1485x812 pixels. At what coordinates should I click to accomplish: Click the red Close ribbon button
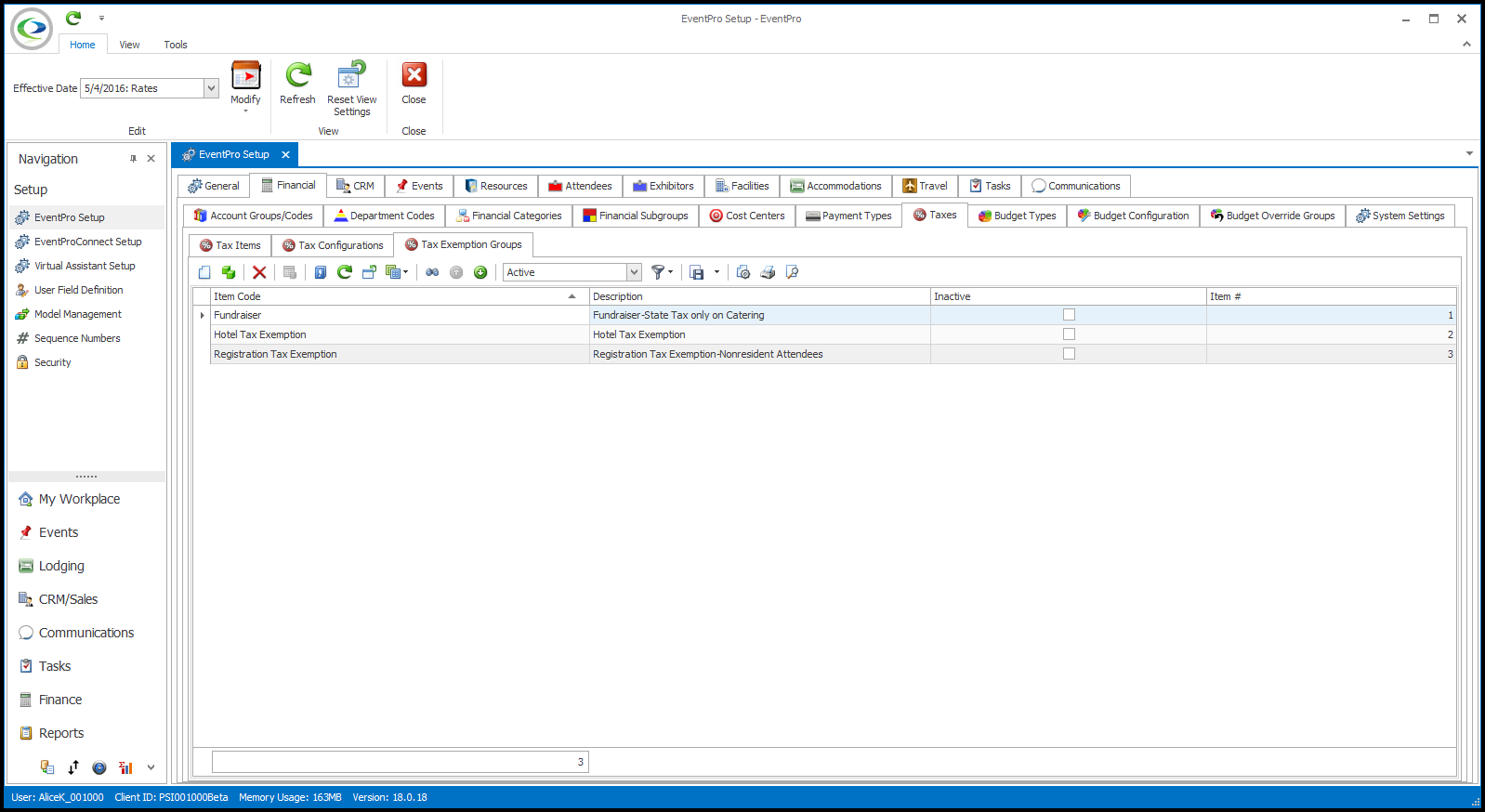tap(414, 84)
